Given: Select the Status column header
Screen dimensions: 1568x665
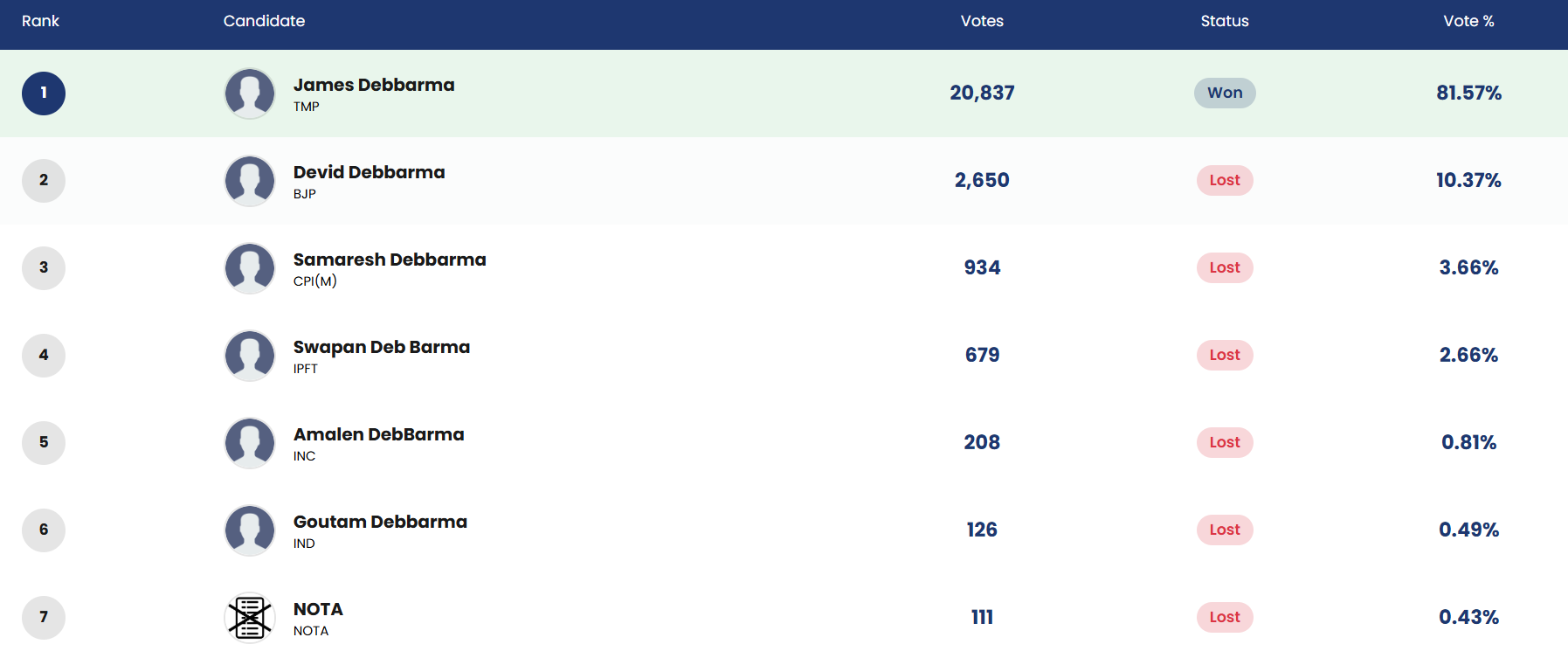Looking at the screenshot, I should click(x=1225, y=21).
